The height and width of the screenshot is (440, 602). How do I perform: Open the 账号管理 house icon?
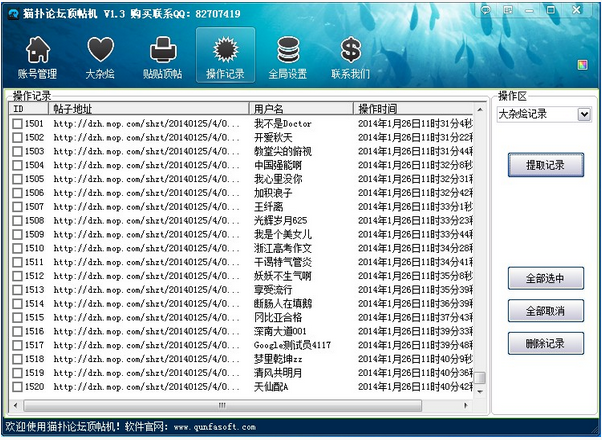tap(38, 49)
